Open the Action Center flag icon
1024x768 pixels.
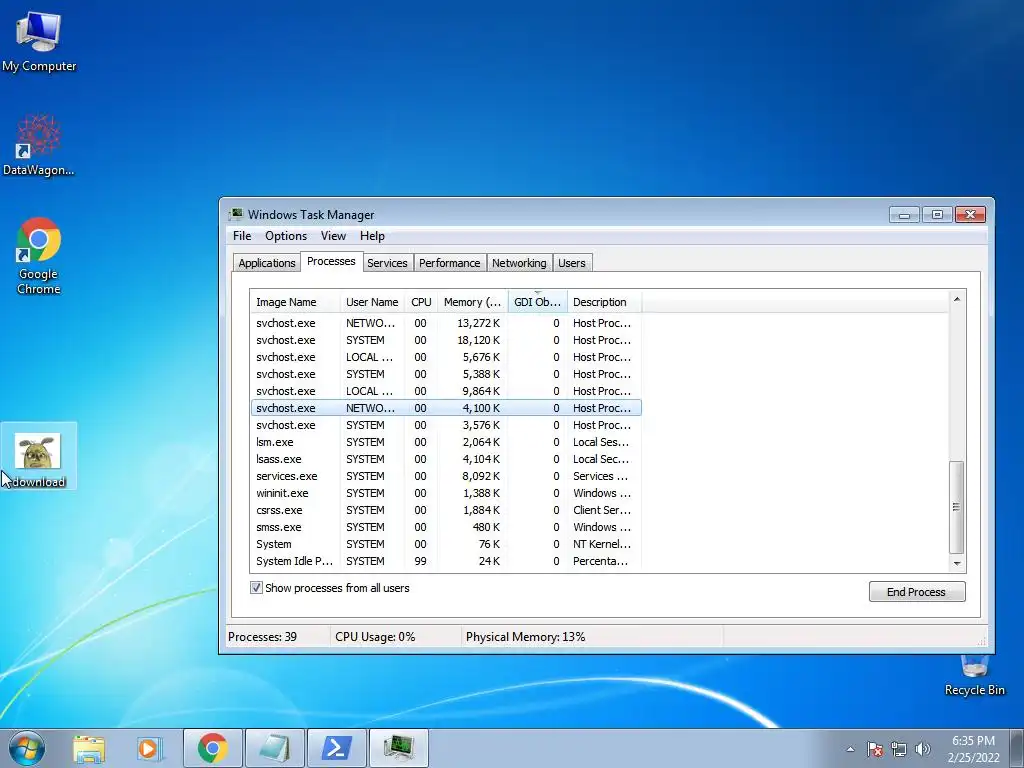click(x=875, y=749)
